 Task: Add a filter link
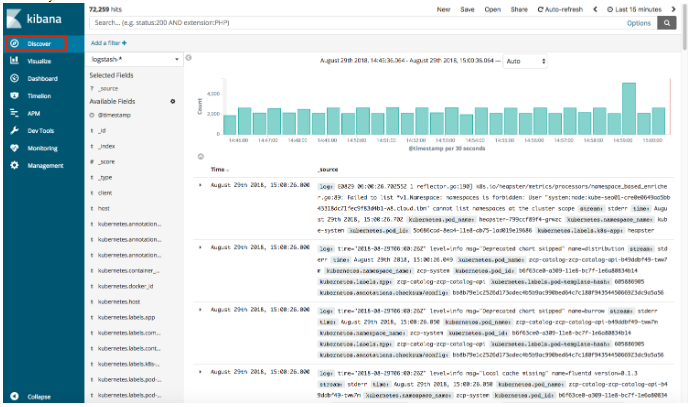tap(109, 43)
